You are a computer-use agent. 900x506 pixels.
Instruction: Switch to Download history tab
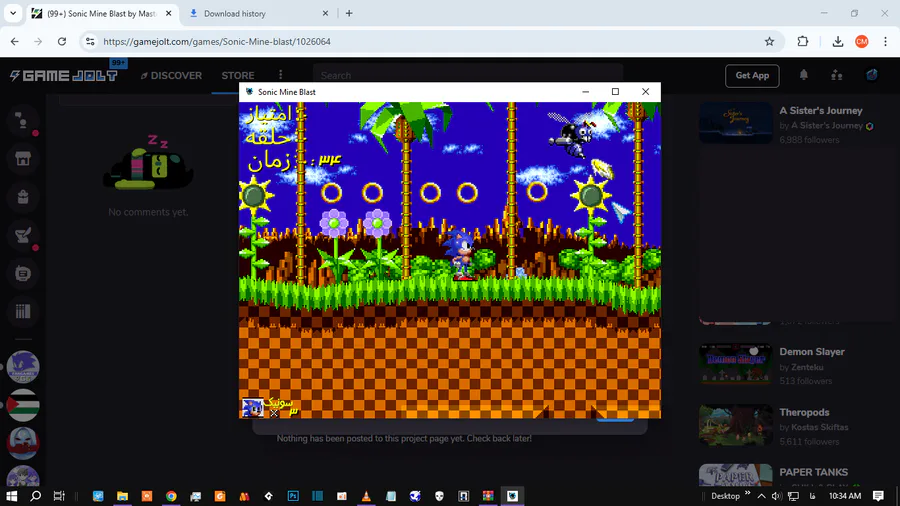point(257,13)
